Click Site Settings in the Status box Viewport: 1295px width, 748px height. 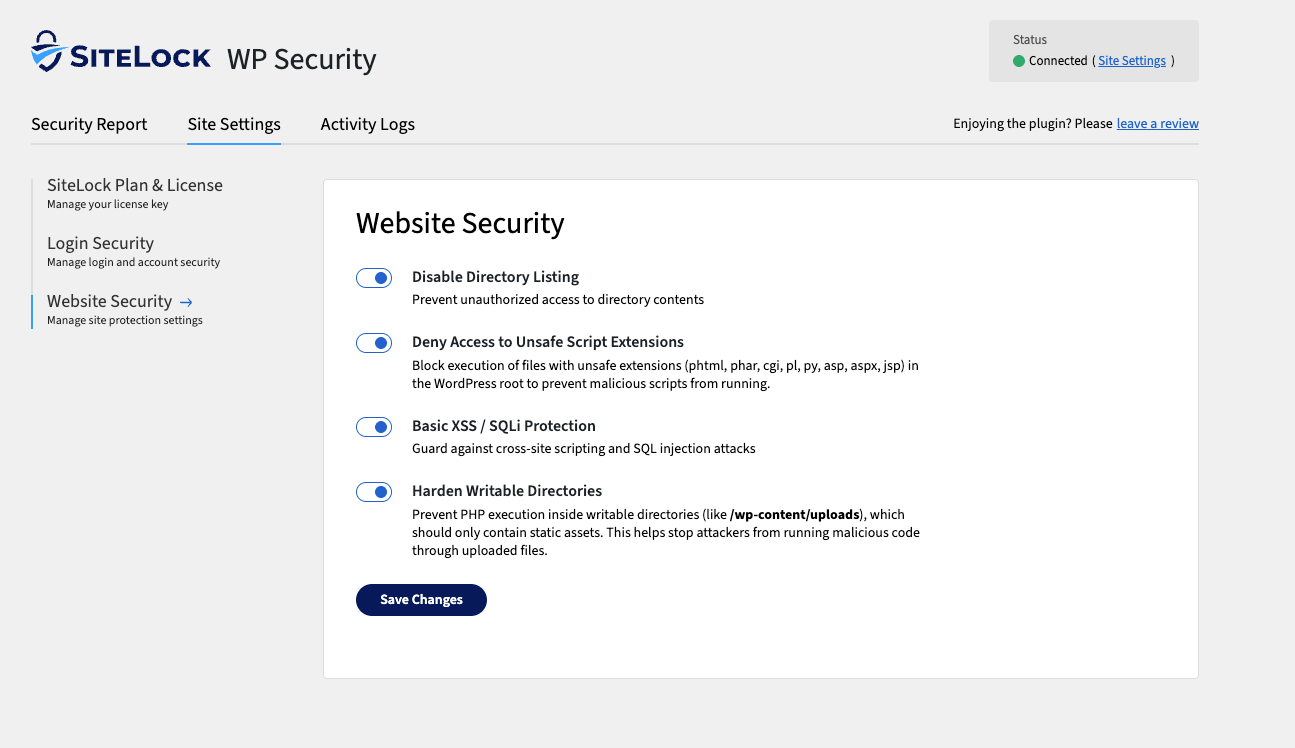click(x=1131, y=60)
